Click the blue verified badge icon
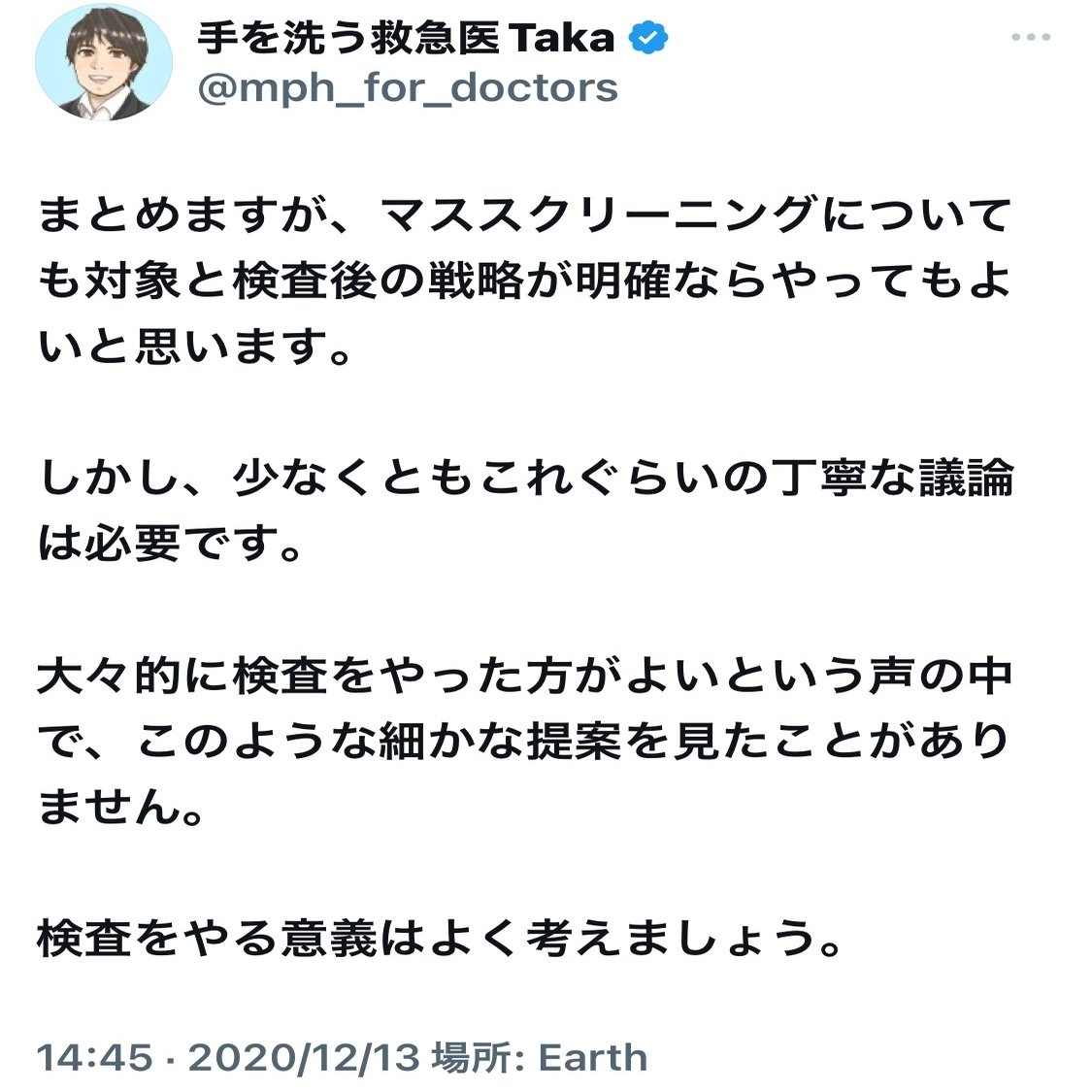This screenshot has width=1092, height=1092. (x=648, y=38)
